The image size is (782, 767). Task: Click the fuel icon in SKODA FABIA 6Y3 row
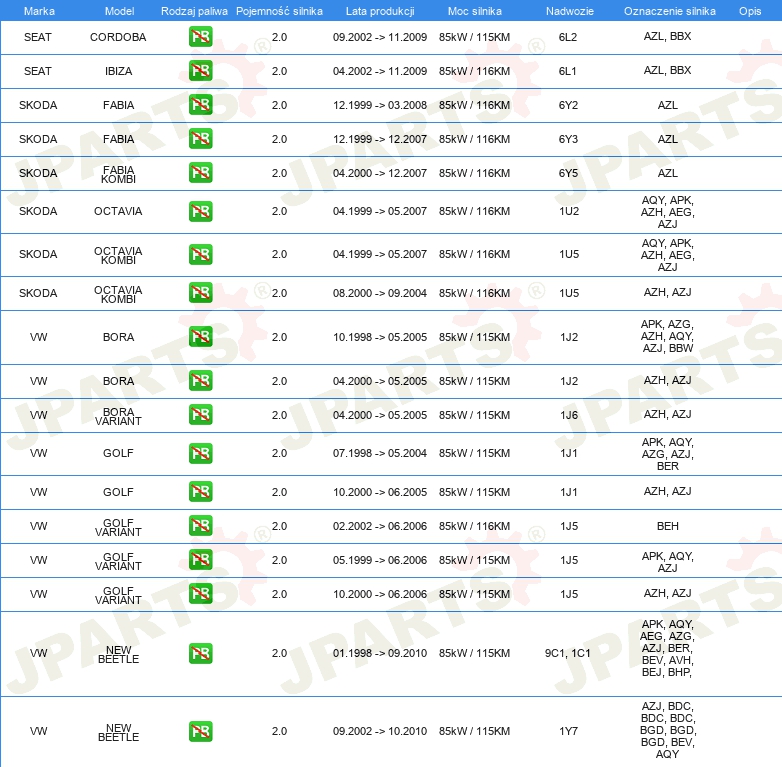(x=200, y=139)
